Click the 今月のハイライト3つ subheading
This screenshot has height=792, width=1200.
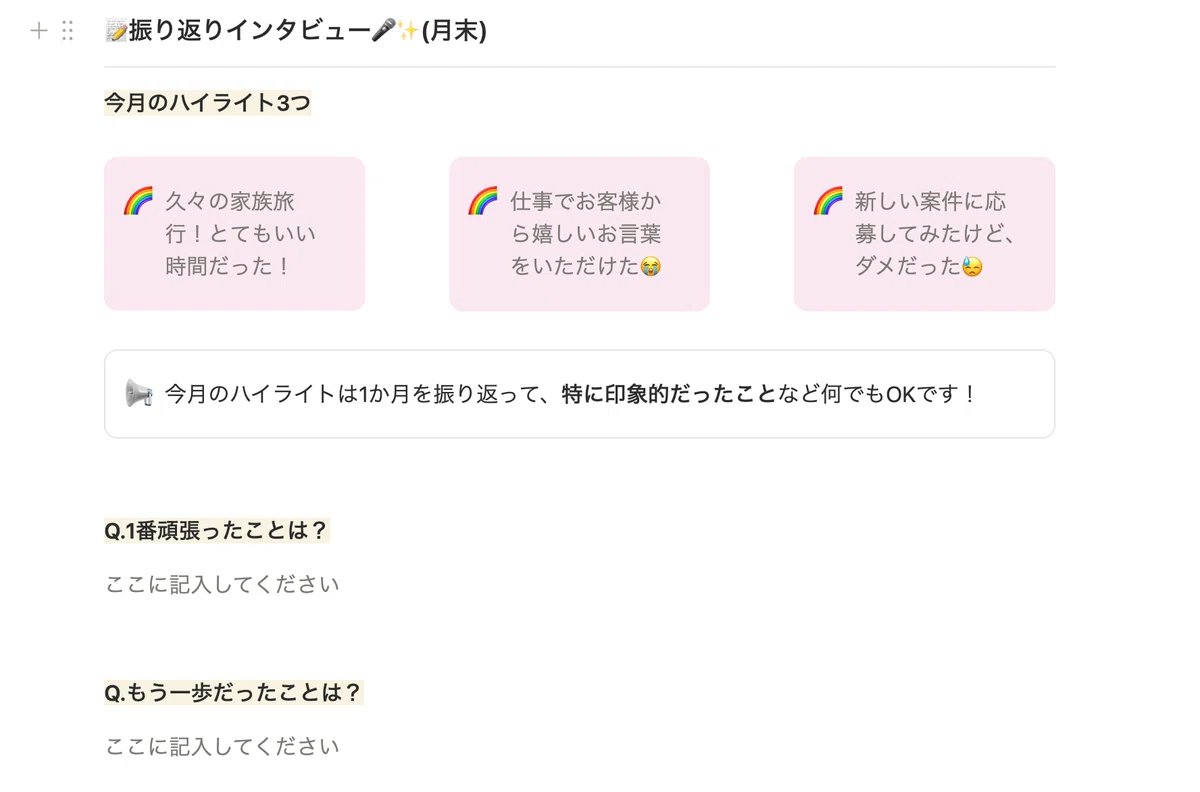pyautogui.click(x=208, y=103)
